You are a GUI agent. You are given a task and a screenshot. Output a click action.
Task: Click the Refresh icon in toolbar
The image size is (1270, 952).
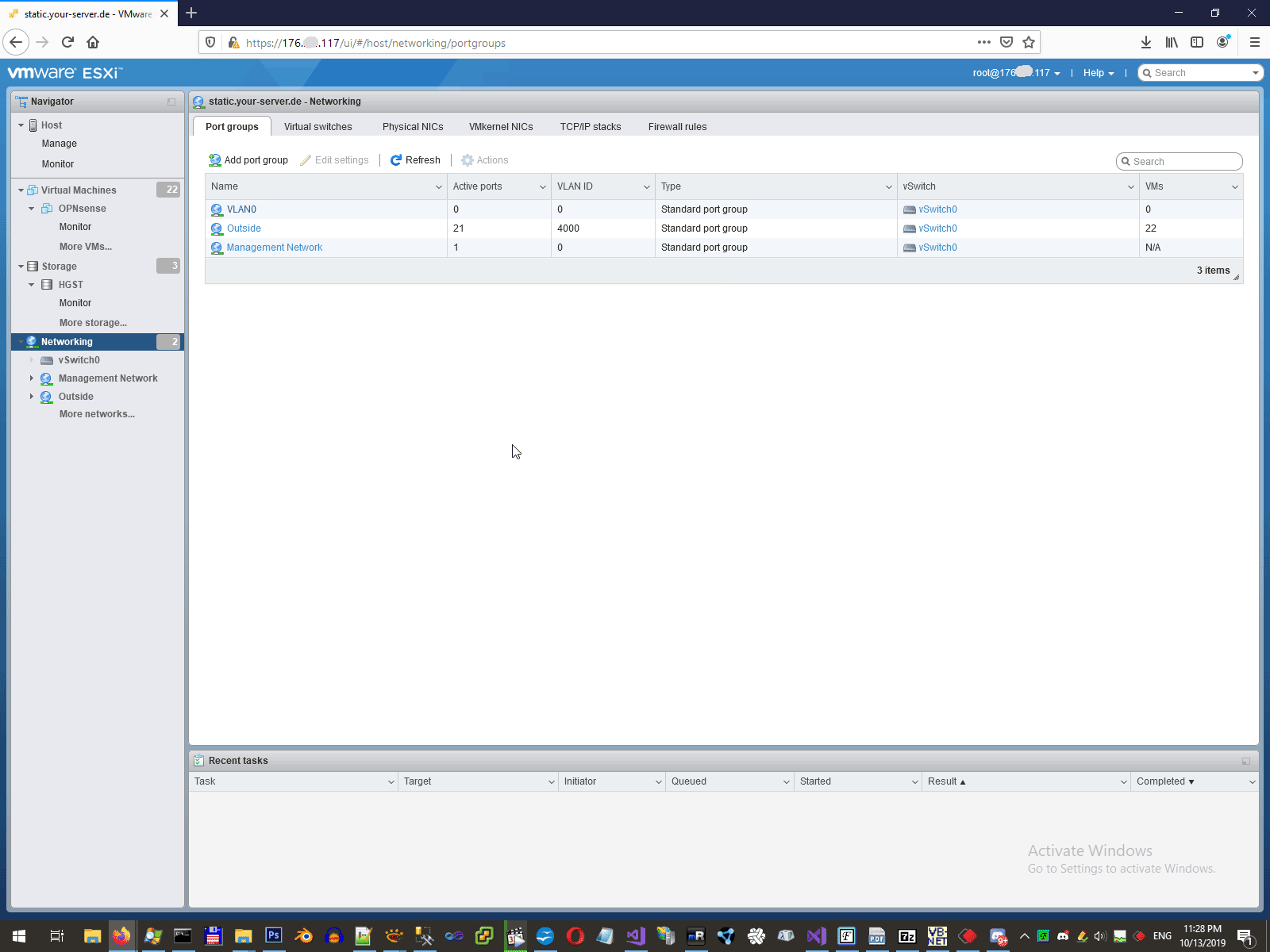point(396,160)
